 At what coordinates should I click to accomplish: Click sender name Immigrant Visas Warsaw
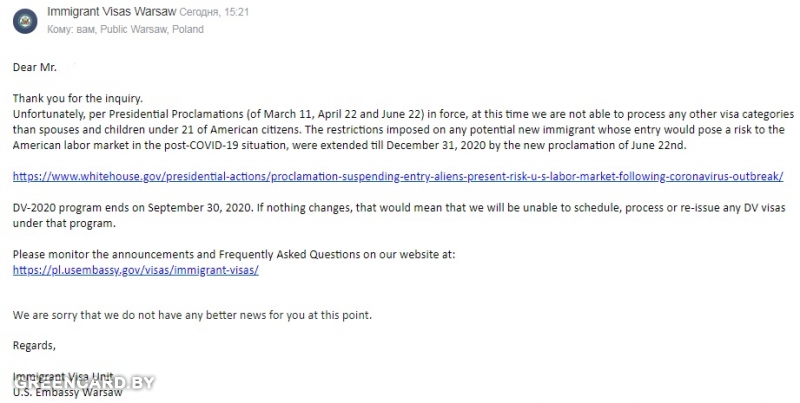point(112,11)
